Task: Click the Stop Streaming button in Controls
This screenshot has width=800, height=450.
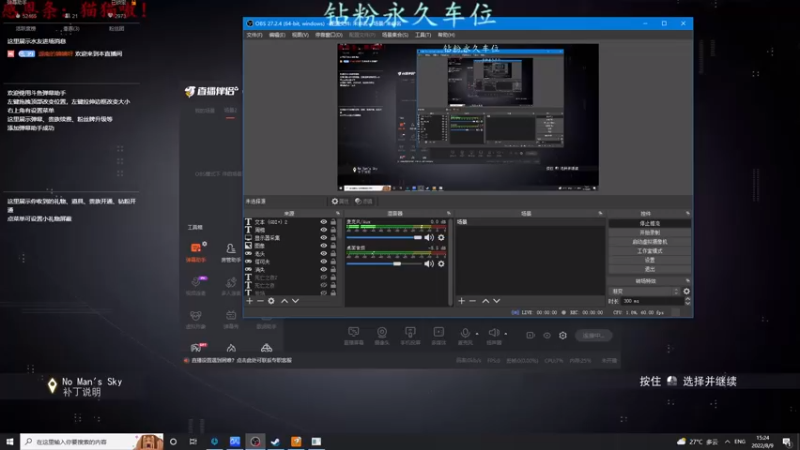Action: (649, 223)
